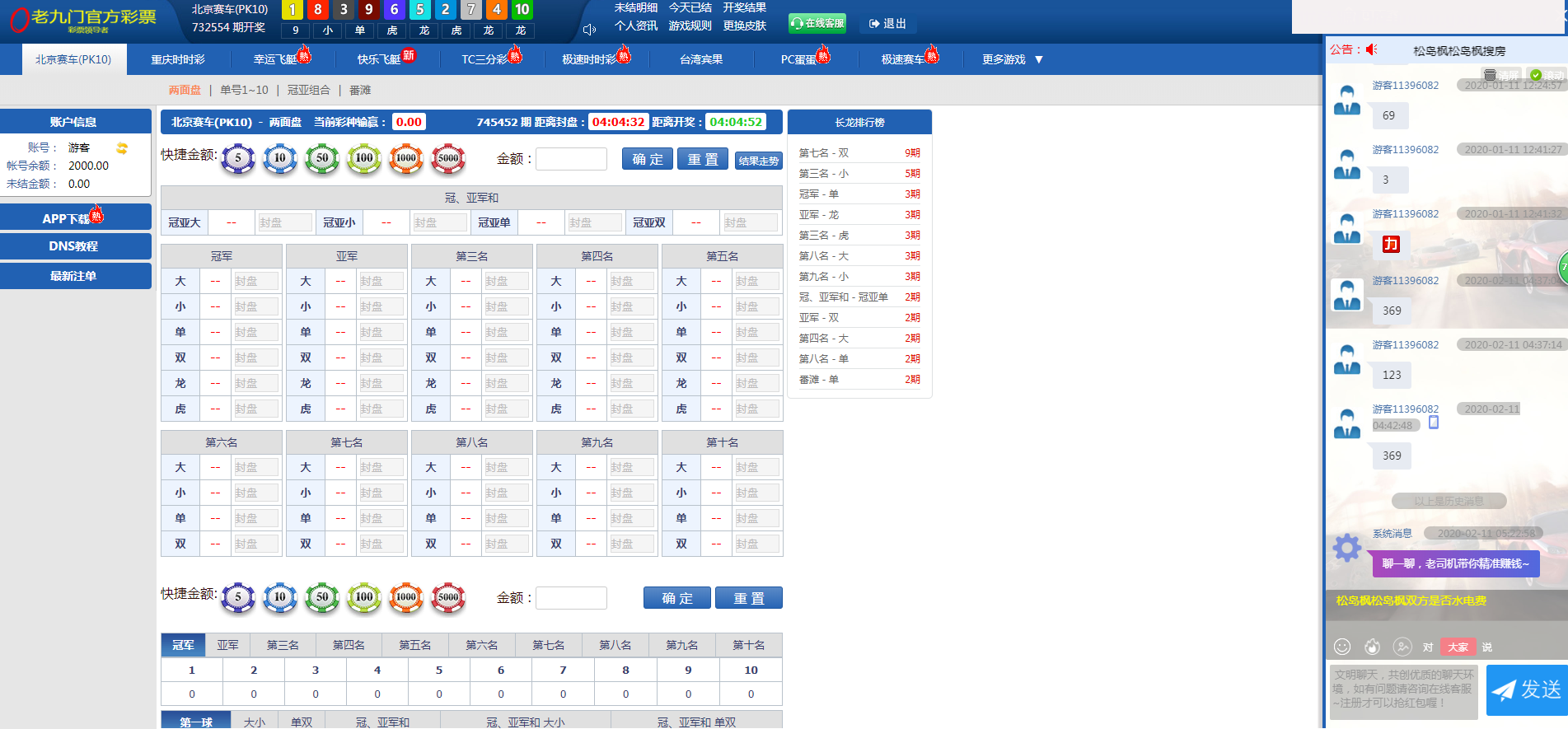The width and height of the screenshot is (1568, 729).
Task: Click the flame icon in chat toolbar
Action: (x=1372, y=647)
